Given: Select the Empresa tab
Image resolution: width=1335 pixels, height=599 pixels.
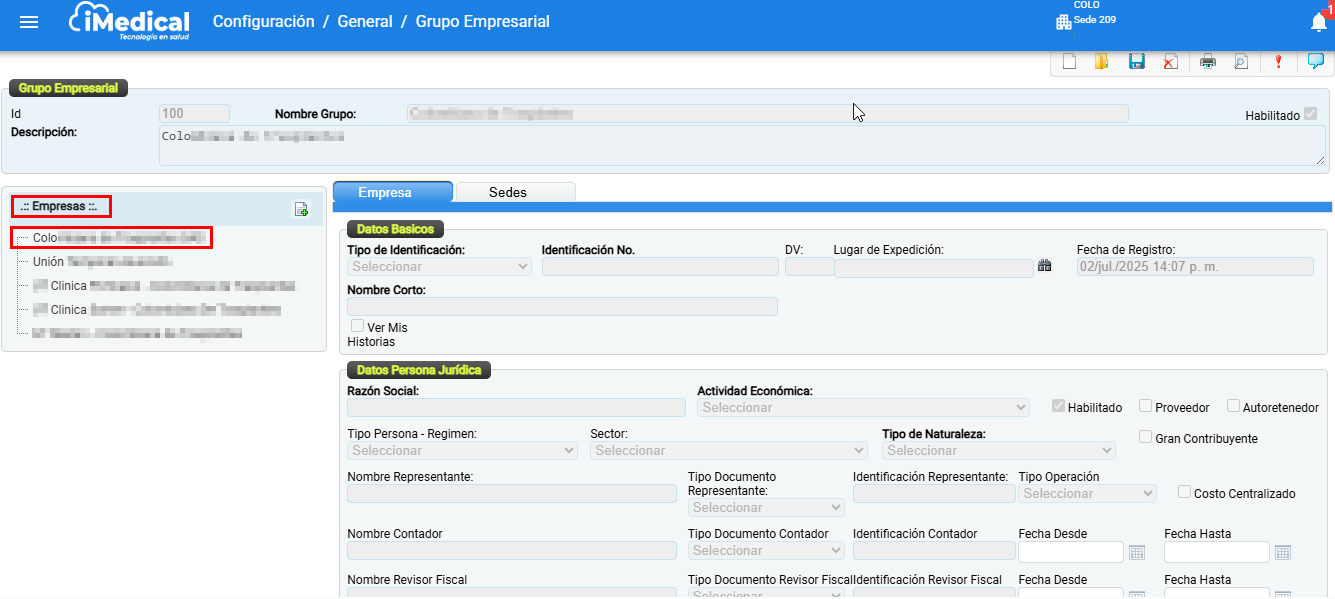Looking at the screenshot, I should pos(391,192).
